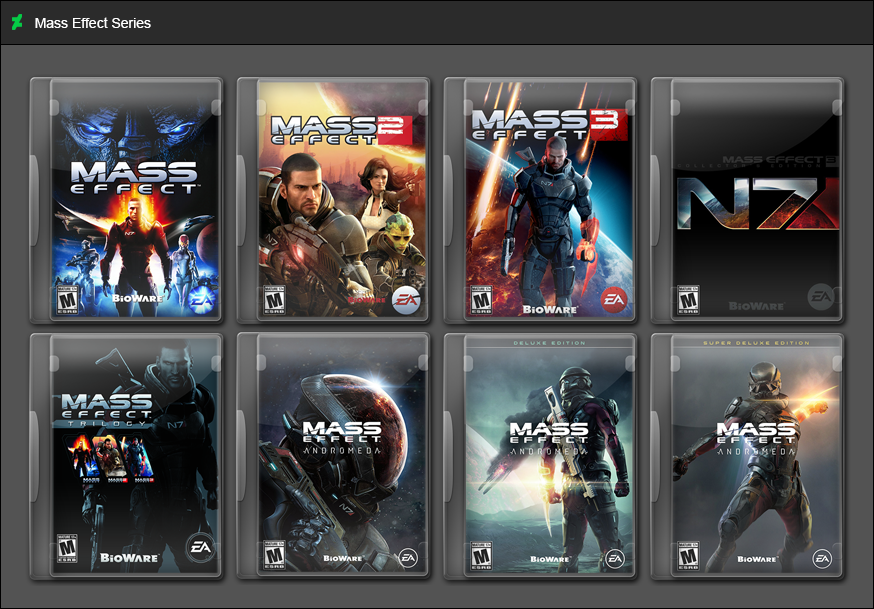Screen dimensions: 874x609
Task: Select the Mass Effect Andromeda case icon
Action: click(x=343, y=458)
